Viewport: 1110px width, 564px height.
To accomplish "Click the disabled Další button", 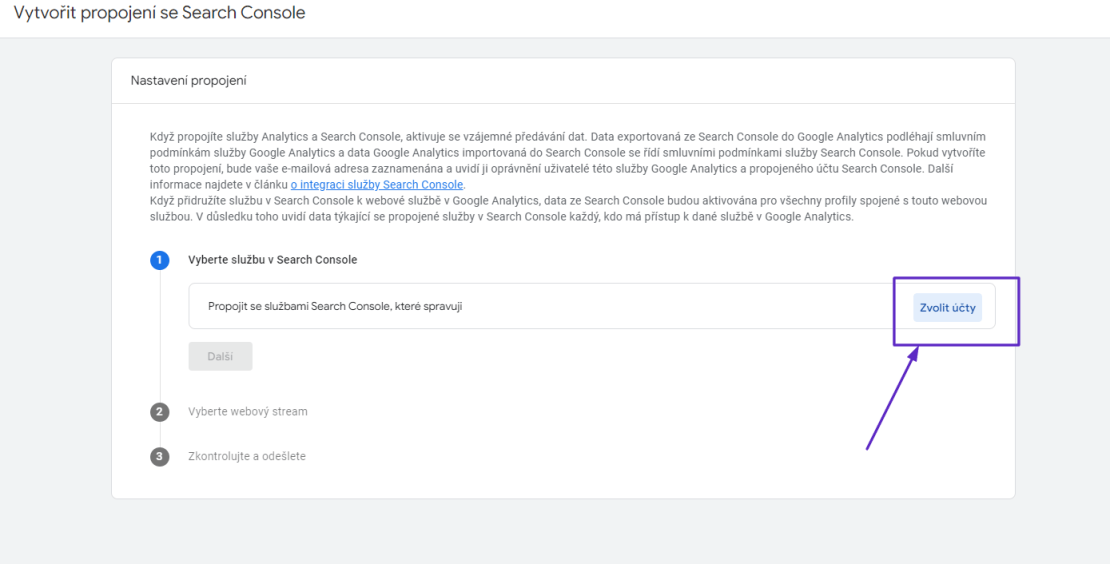I will click(x=220, y=357).
